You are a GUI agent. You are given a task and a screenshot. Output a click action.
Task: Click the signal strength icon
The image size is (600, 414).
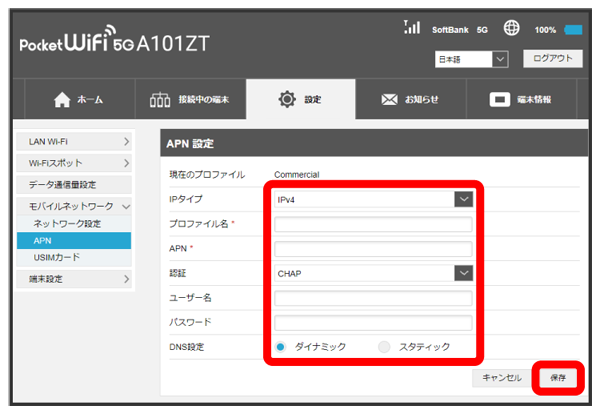tap(411, 29)
